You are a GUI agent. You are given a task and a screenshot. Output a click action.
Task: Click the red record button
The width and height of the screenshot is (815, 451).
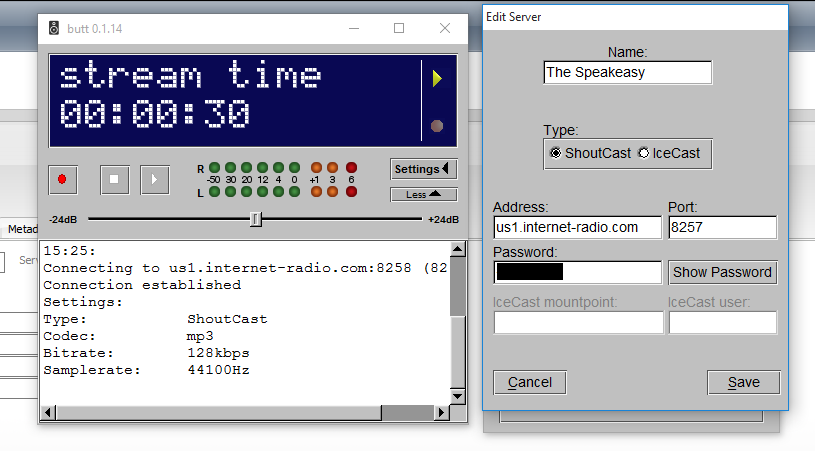[x=62, y=180]
